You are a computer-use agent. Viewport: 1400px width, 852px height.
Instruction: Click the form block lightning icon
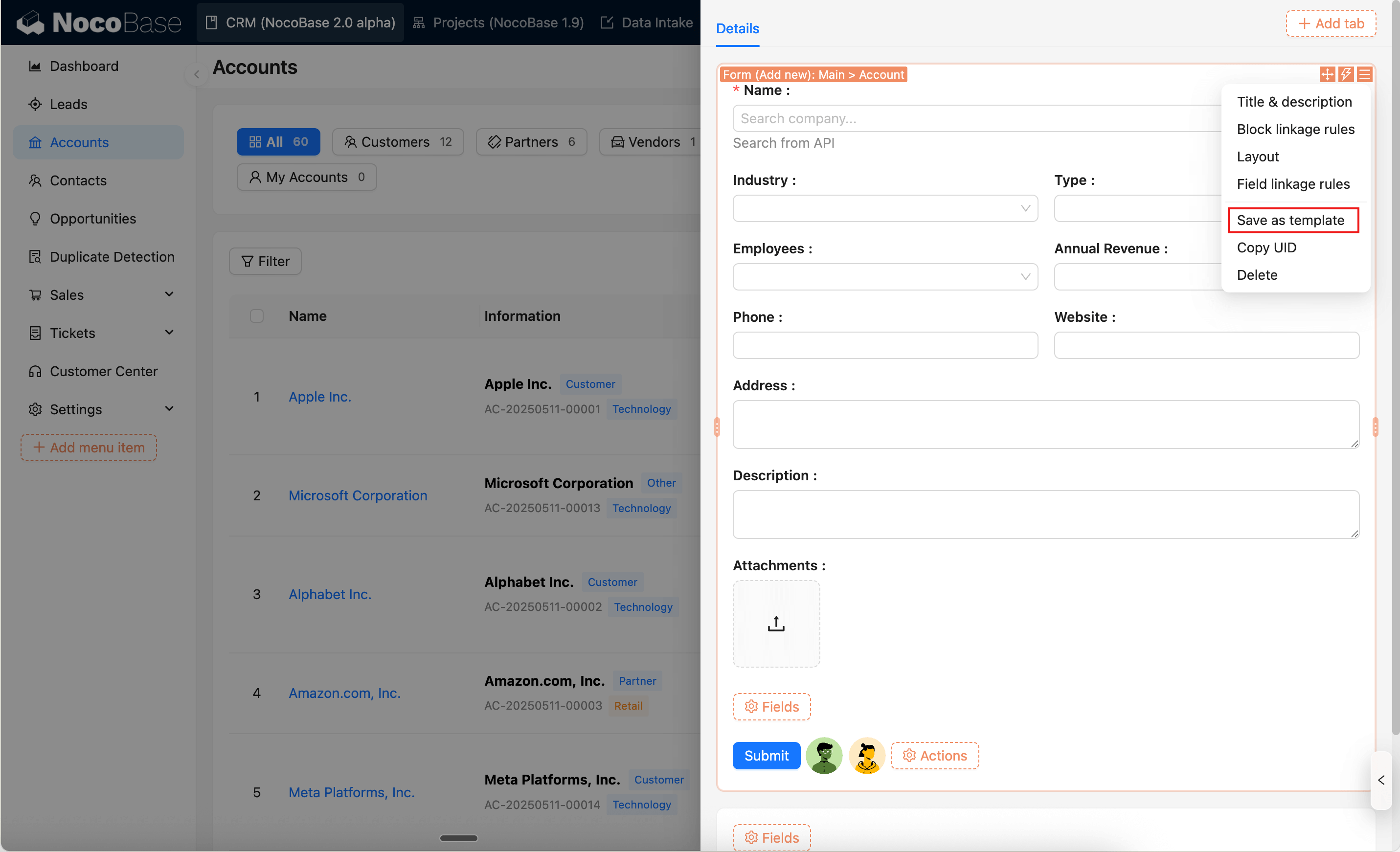[1346, 74]
